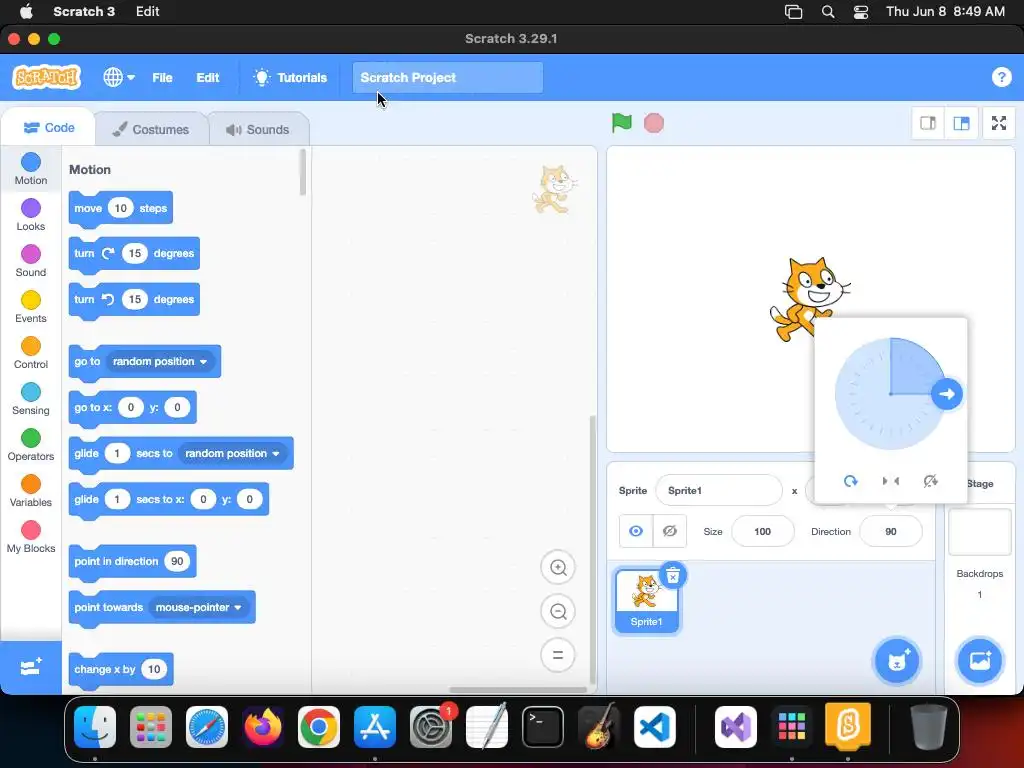
Task: Enter full screen stage mode
Action: pos(999,123)
